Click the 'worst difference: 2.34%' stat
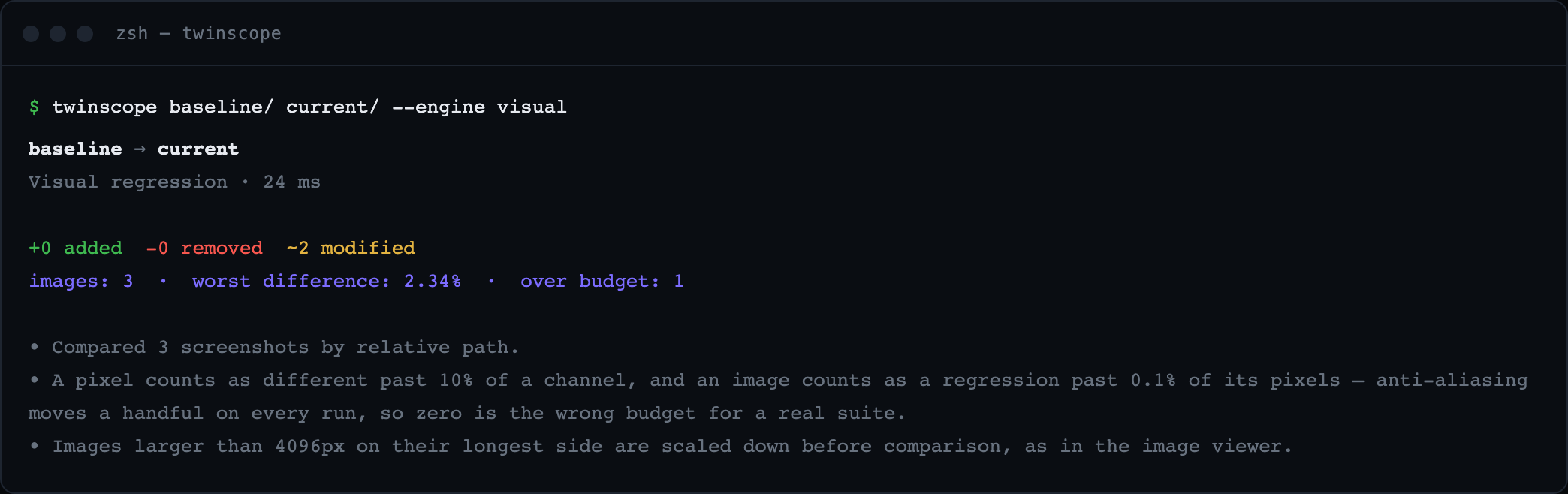 pyautogui.click(x=327, y=282)
